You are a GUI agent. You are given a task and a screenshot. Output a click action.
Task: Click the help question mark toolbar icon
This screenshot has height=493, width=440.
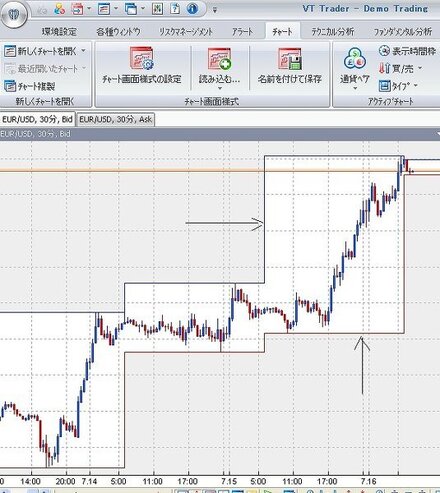point(175,9)
